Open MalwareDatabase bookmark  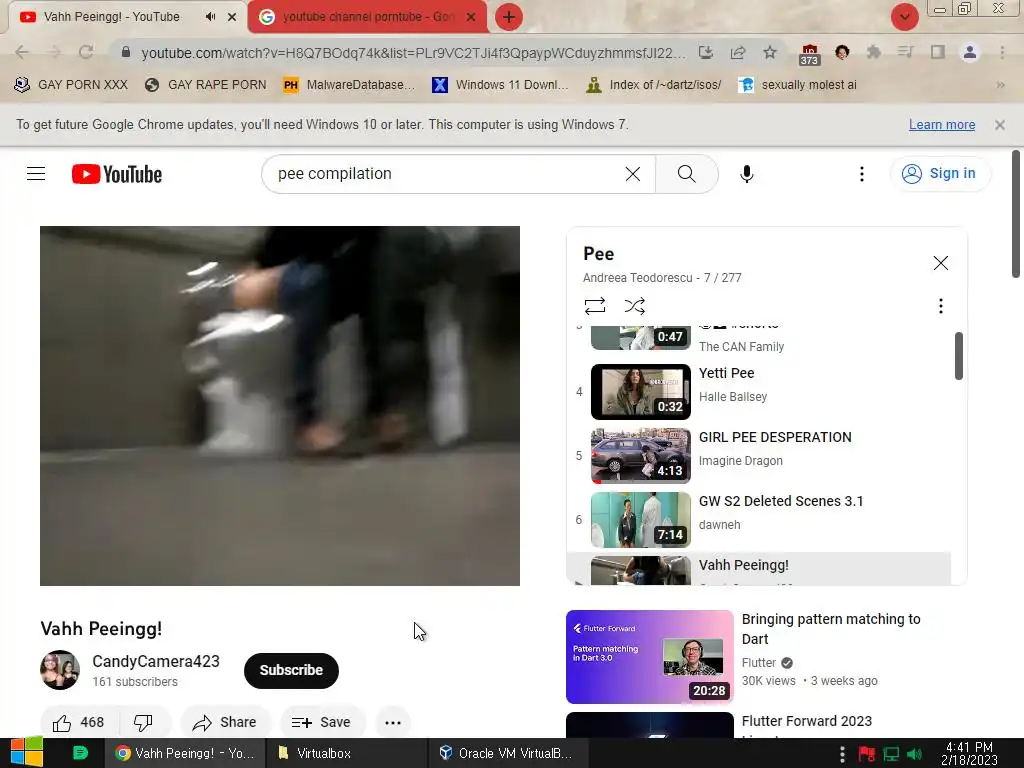tap(349, 85)
